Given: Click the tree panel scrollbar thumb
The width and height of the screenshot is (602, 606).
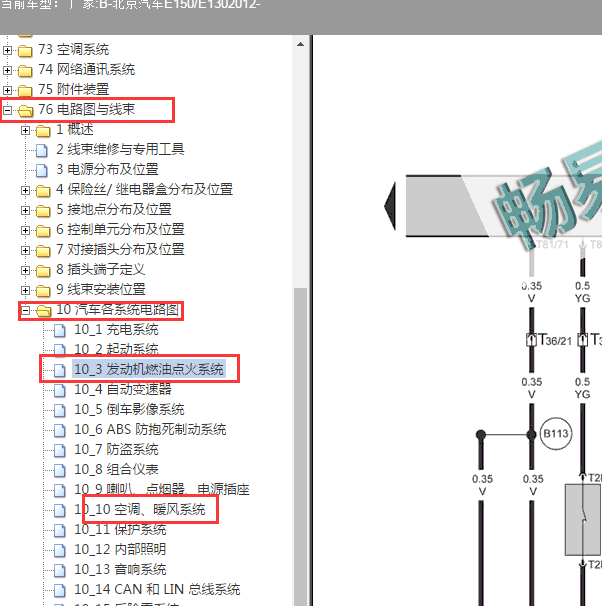Looking at the screenshot, I should 300,446.
